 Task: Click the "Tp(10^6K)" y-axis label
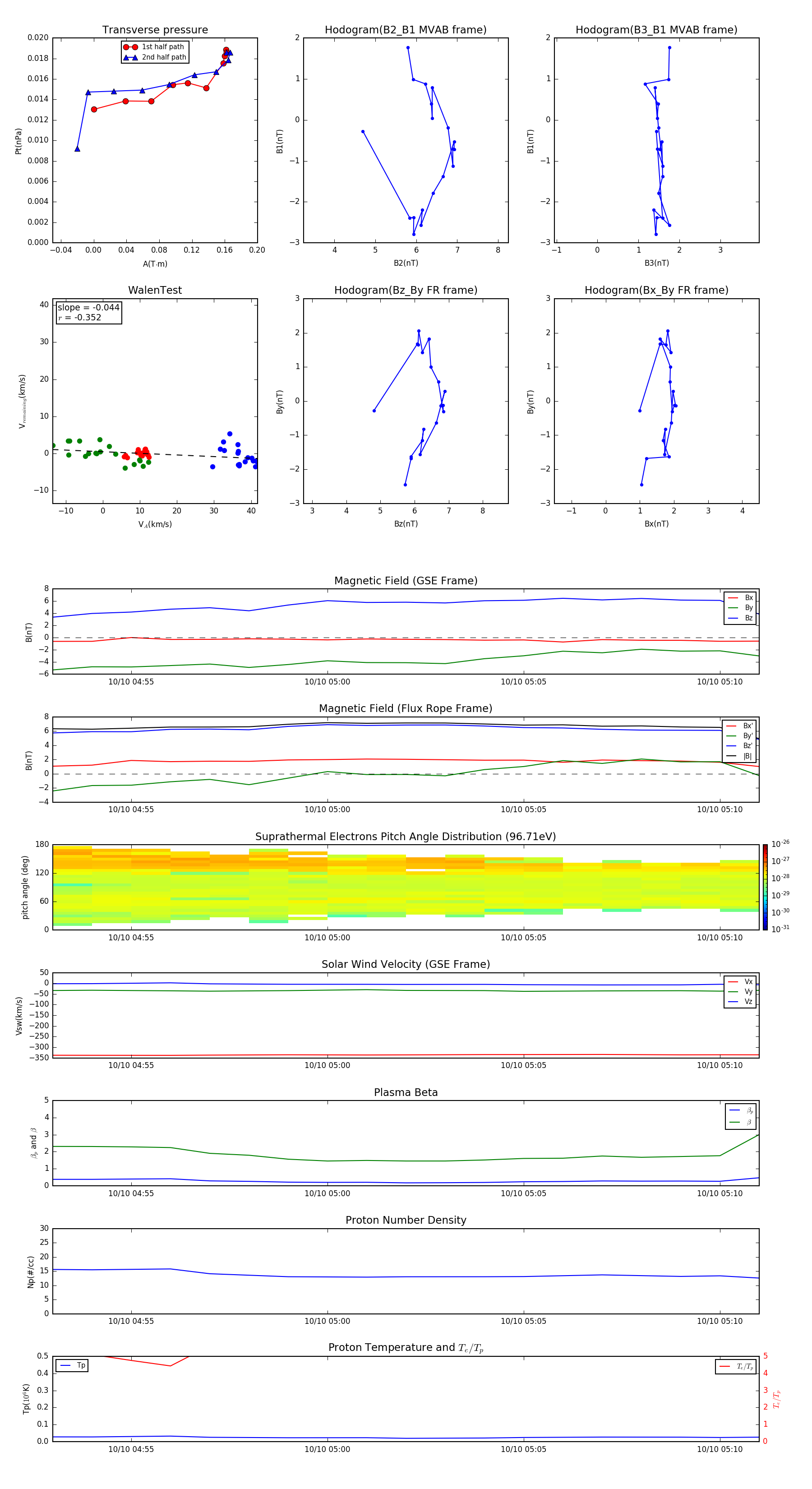[26, 1399]
